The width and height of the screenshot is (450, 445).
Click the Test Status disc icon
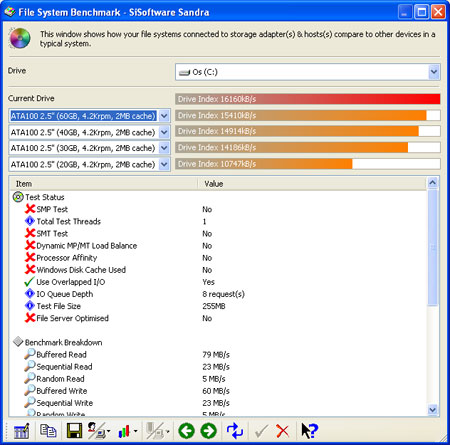pyautogui.click(x=18, y=197)
